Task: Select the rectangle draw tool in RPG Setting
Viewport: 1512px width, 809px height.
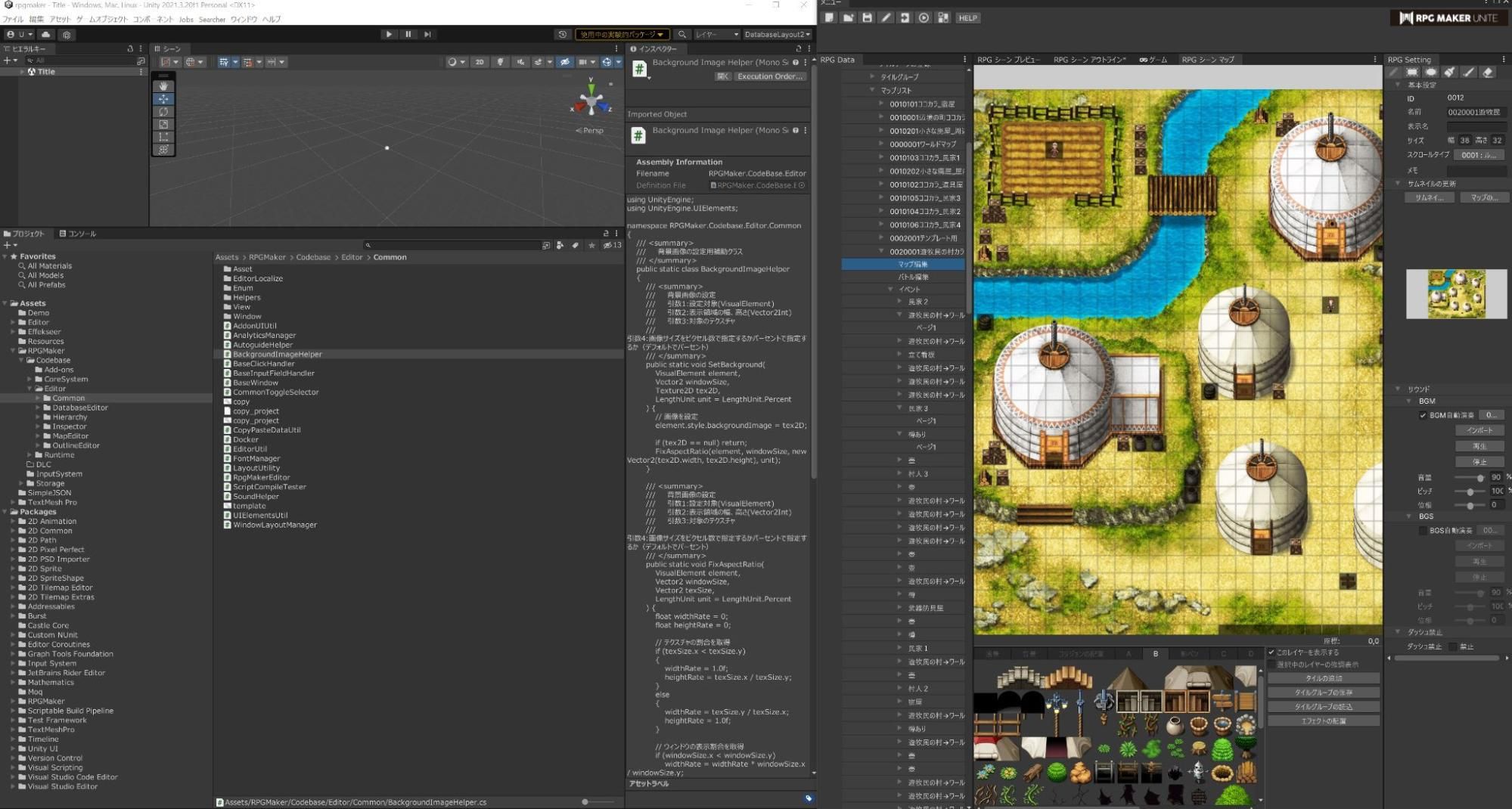Action: coord(1411,73)
